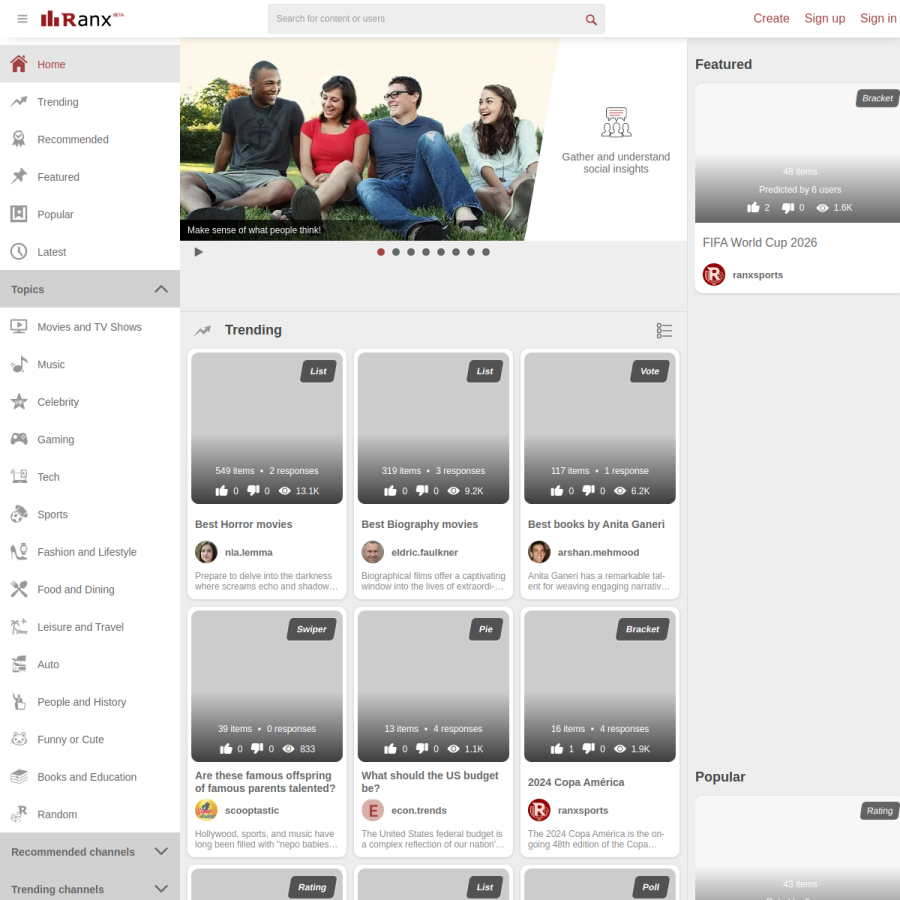Like the 2024 Copa América card
Screen dimensions: 900x900
[557, 748]
